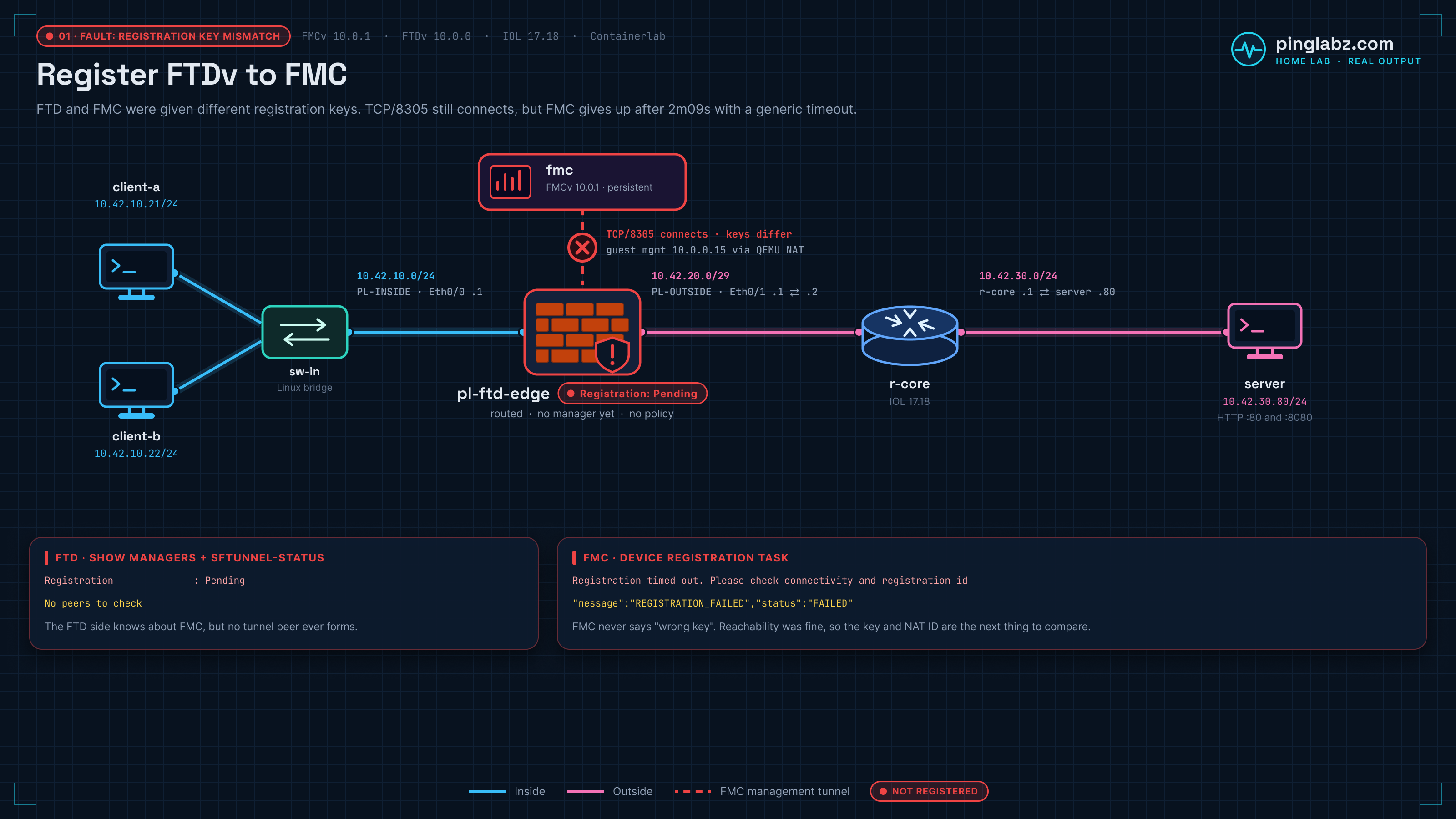The image size is (1456, 819).
Task: Click the r-core router icon
Action: 910,335
